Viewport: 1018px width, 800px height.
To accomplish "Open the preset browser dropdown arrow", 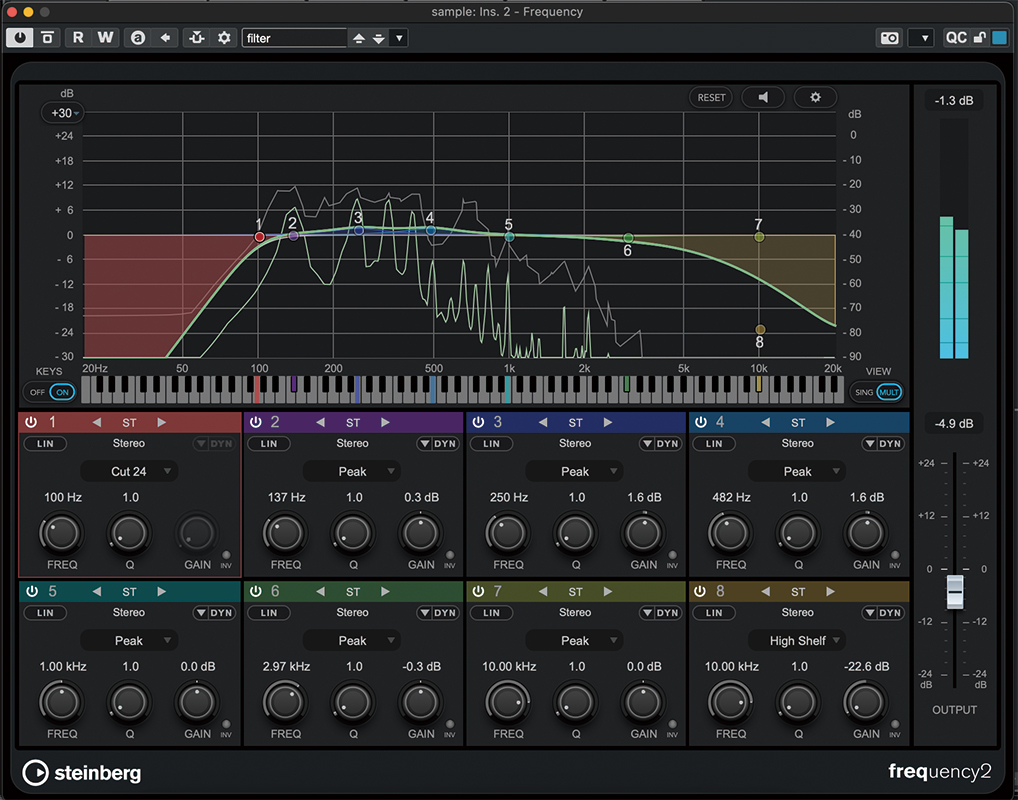I will click(399, 38).
